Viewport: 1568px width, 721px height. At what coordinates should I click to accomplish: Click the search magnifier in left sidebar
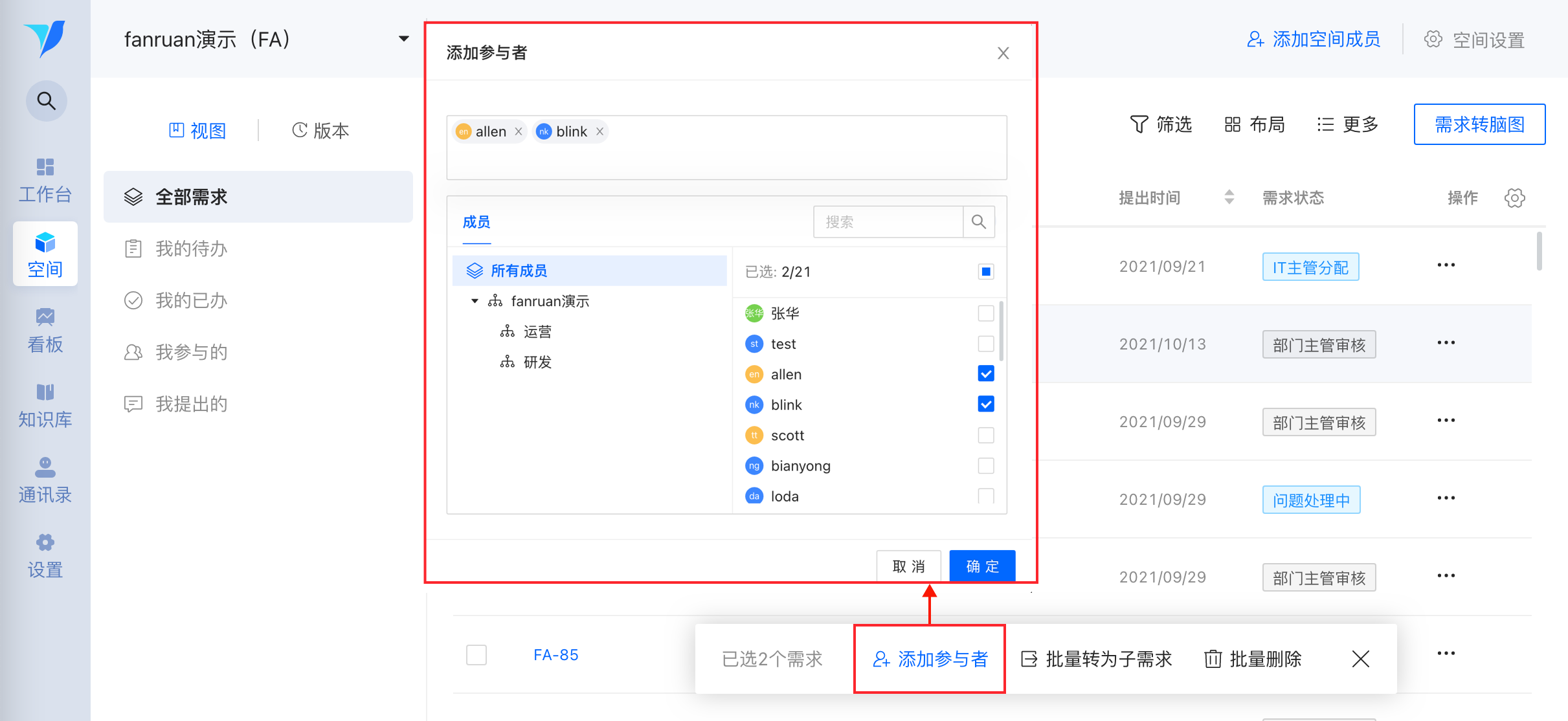point(46,101)
